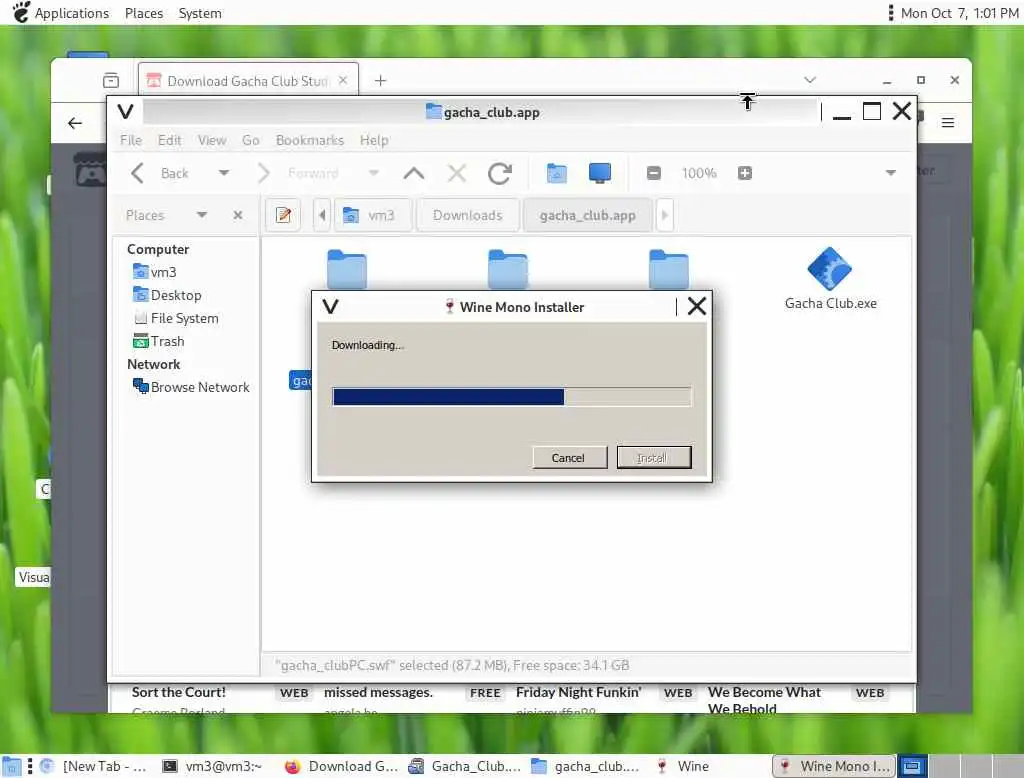Close the Places side pane
This screenshot has width=1024, height=778.
(238, 215)
